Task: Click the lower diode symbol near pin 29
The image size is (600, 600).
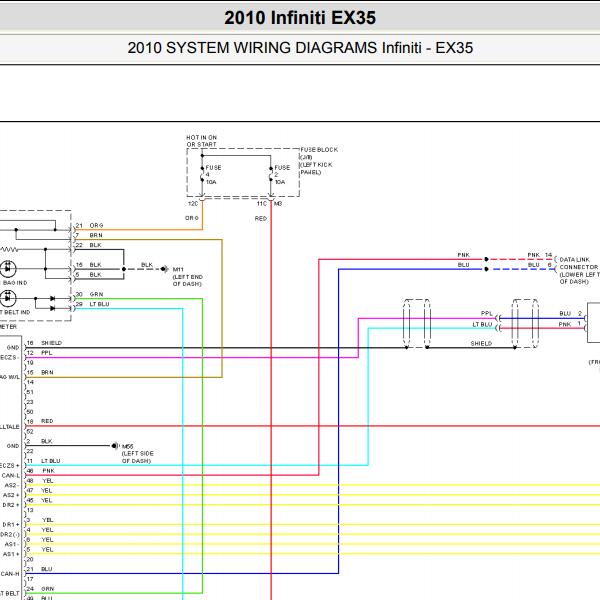Action: (x=52, y=308)
